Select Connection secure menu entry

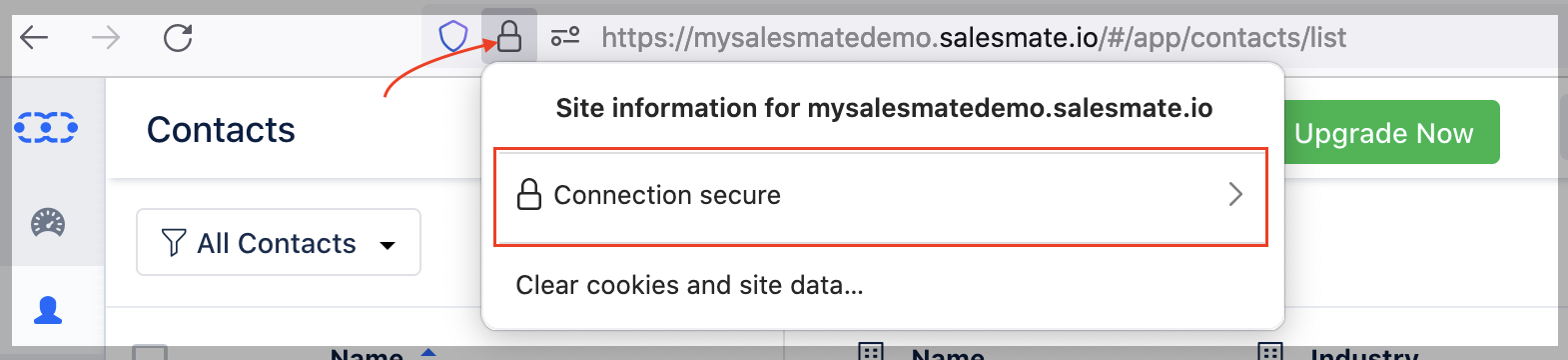[881, 196]
